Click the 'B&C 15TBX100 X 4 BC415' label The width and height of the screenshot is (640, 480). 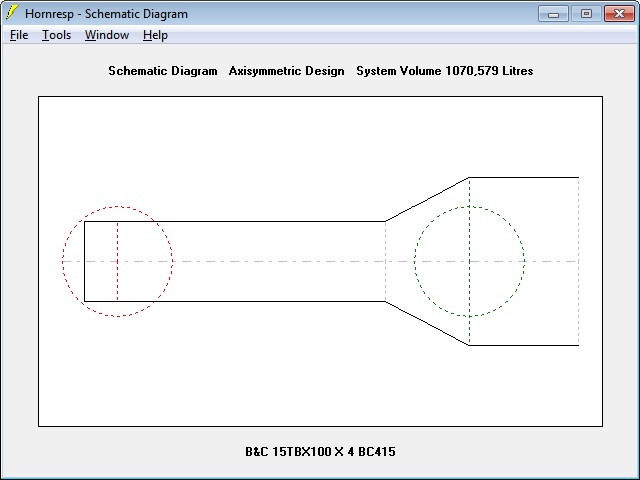coord(320,452)
